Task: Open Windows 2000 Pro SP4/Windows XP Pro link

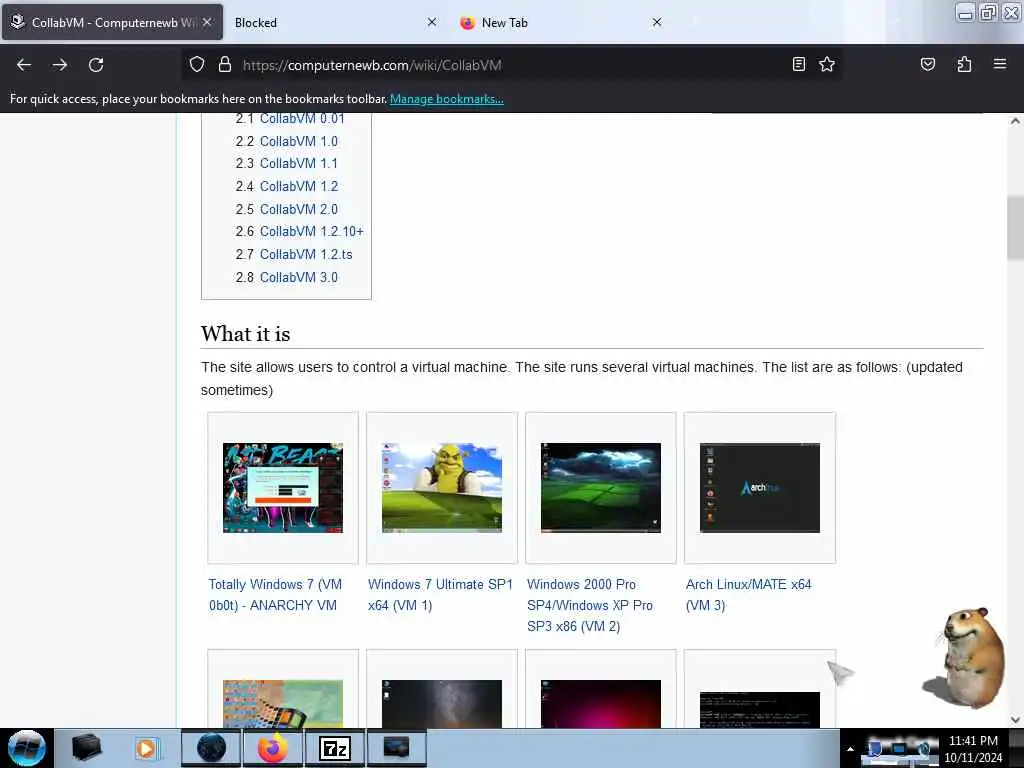Action: tap(590, 605)
